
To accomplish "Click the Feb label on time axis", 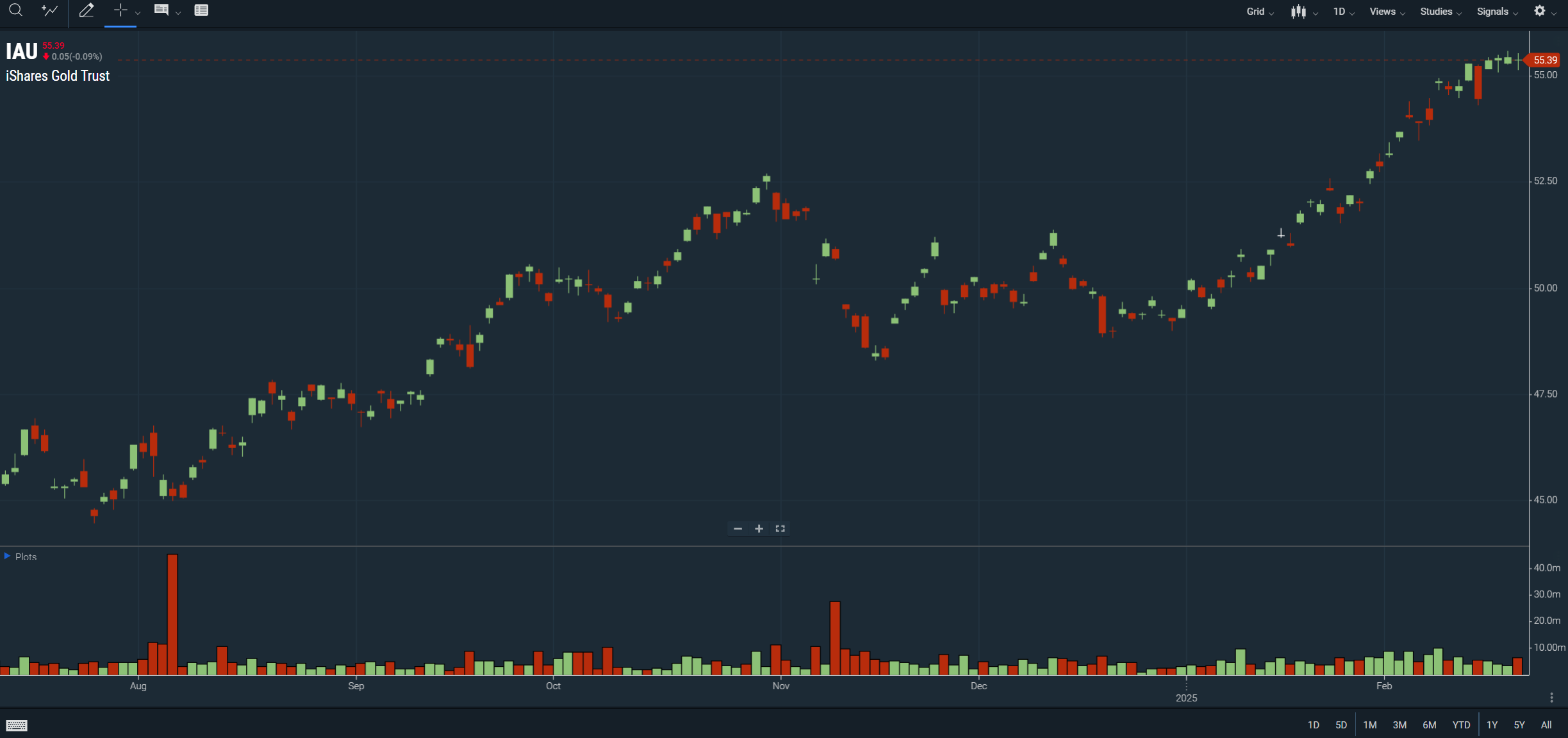I will click(x=1384, y=685).
